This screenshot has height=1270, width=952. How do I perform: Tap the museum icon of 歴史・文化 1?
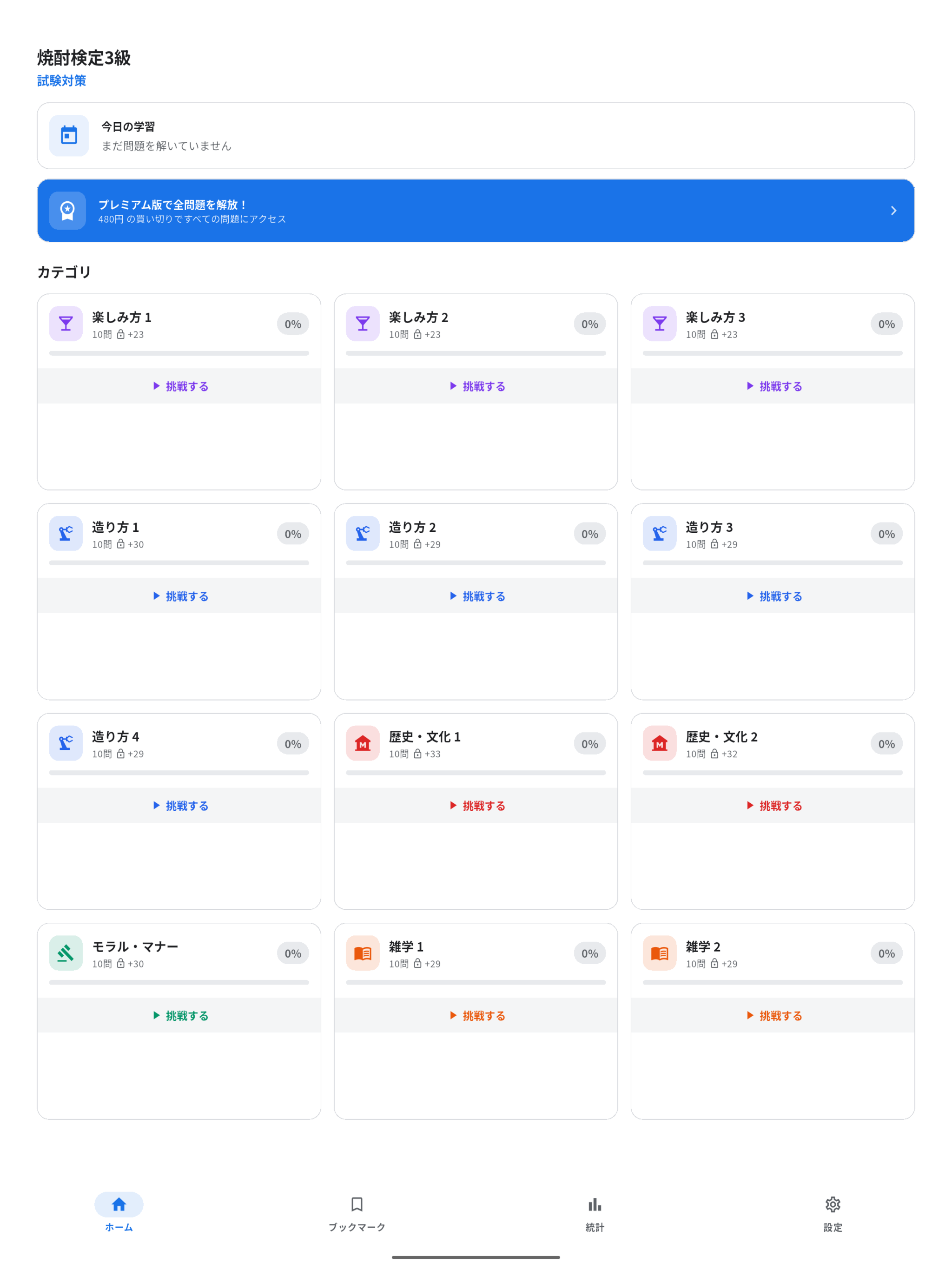coord(363,743)
